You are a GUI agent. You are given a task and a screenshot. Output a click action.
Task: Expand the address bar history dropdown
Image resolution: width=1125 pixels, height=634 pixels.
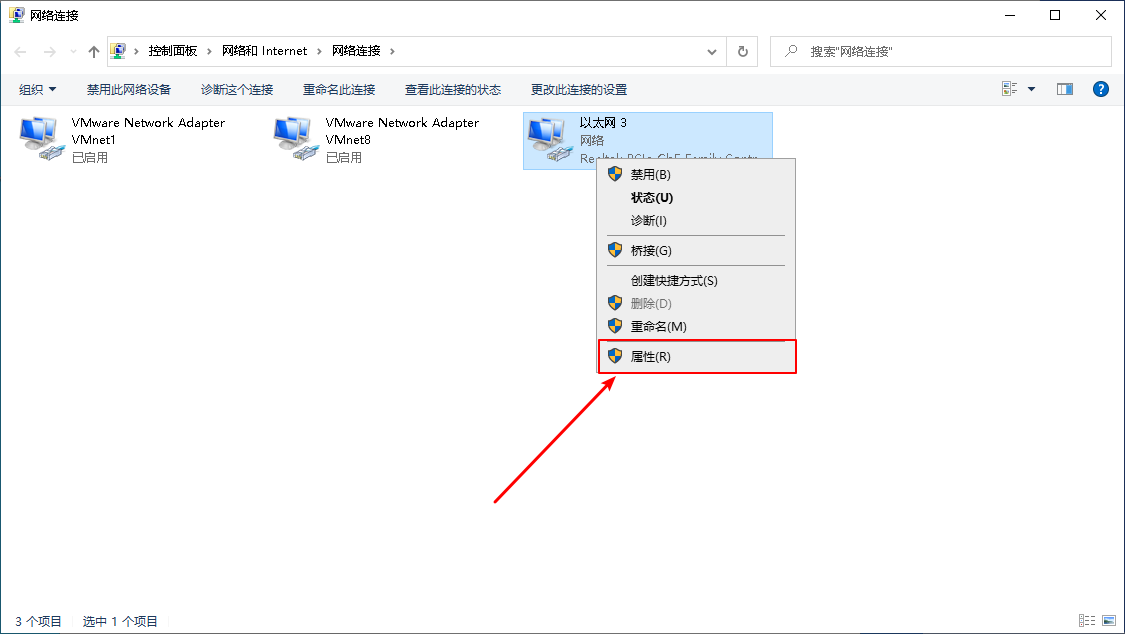click(x=712, y=51)
